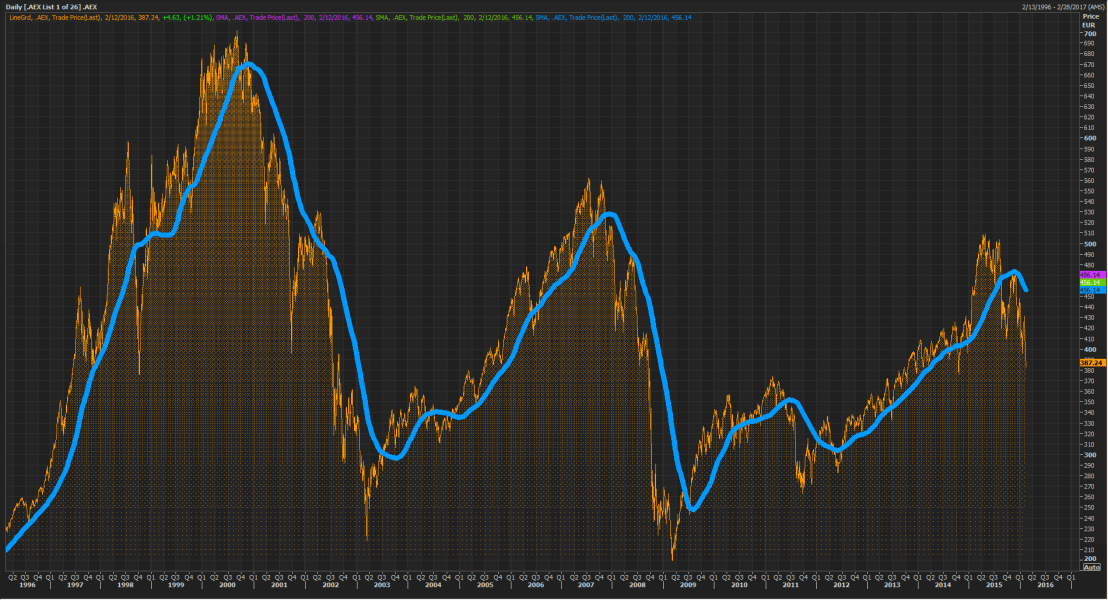Click the Auto scaling button below the price axis

[x=1091, y=567]
